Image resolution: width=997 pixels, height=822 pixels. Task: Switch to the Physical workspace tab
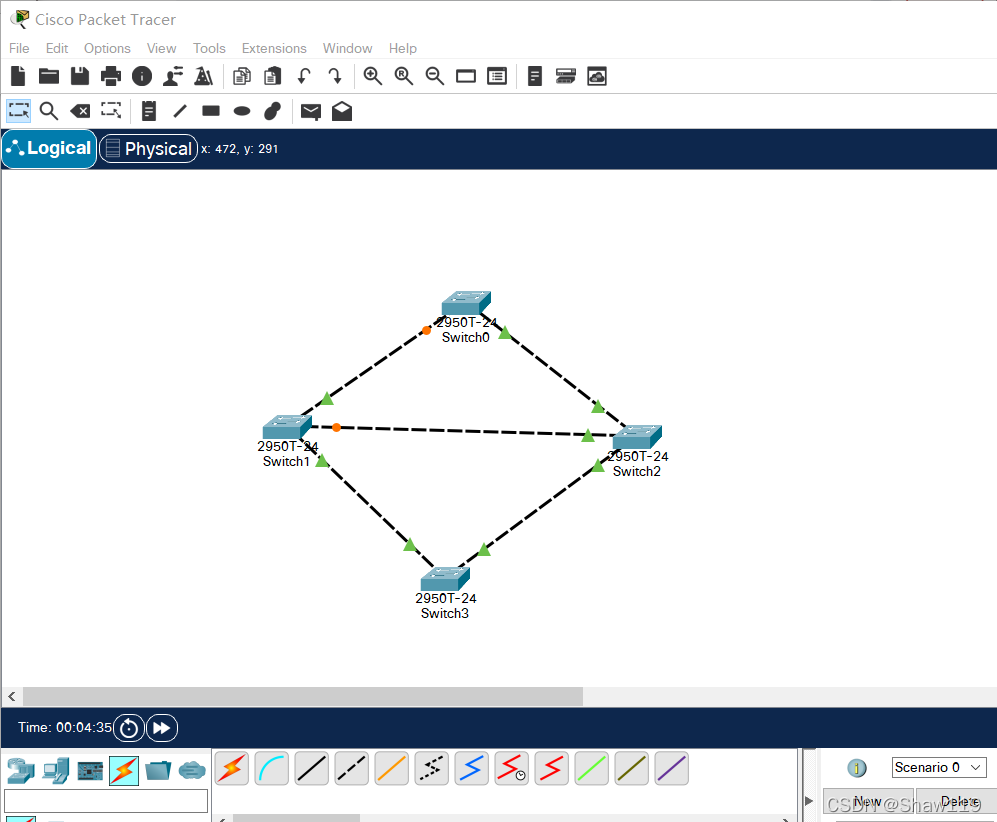[149, 149]
